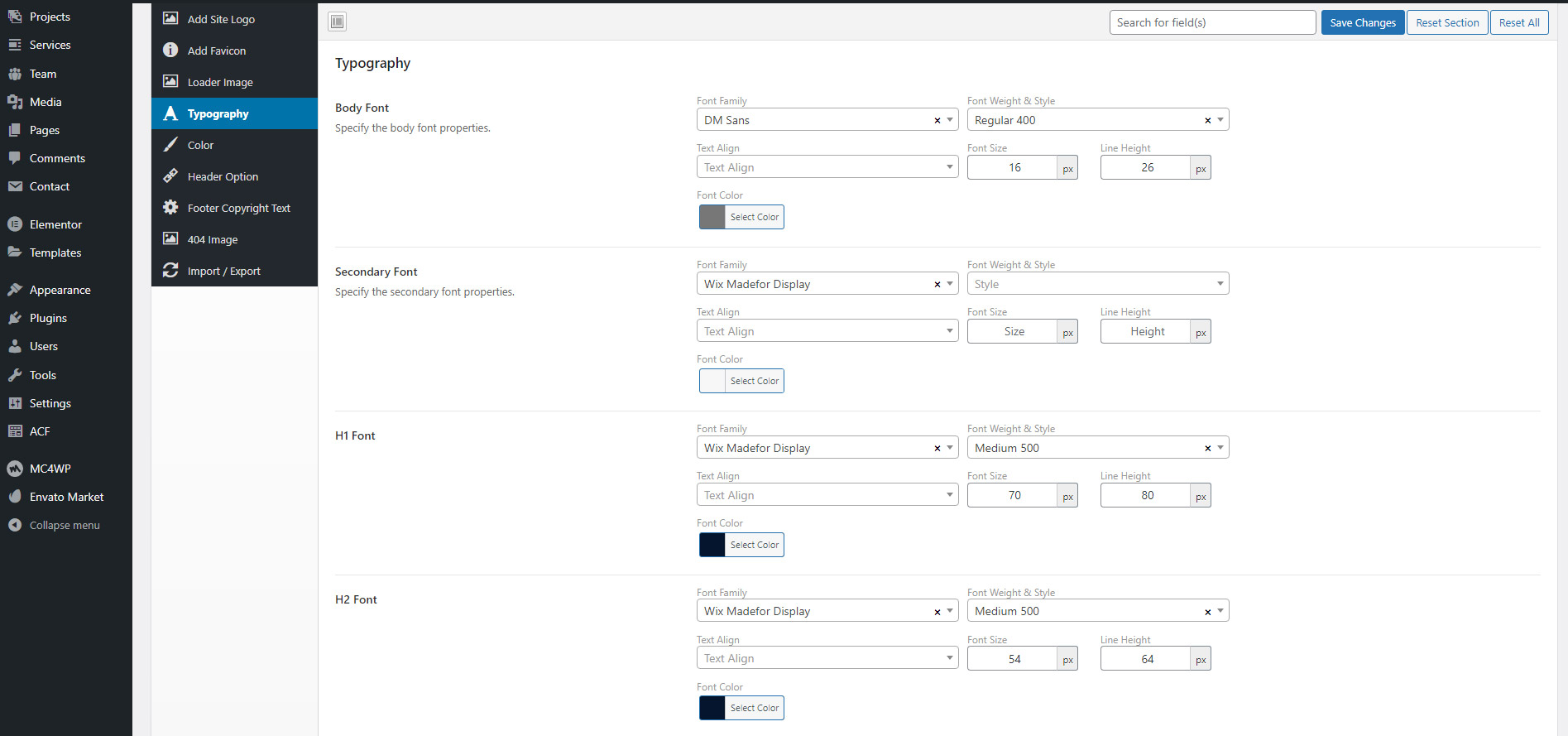Clear the Secondary Font family selection
Screen dimensions: 1568x736
937,285
